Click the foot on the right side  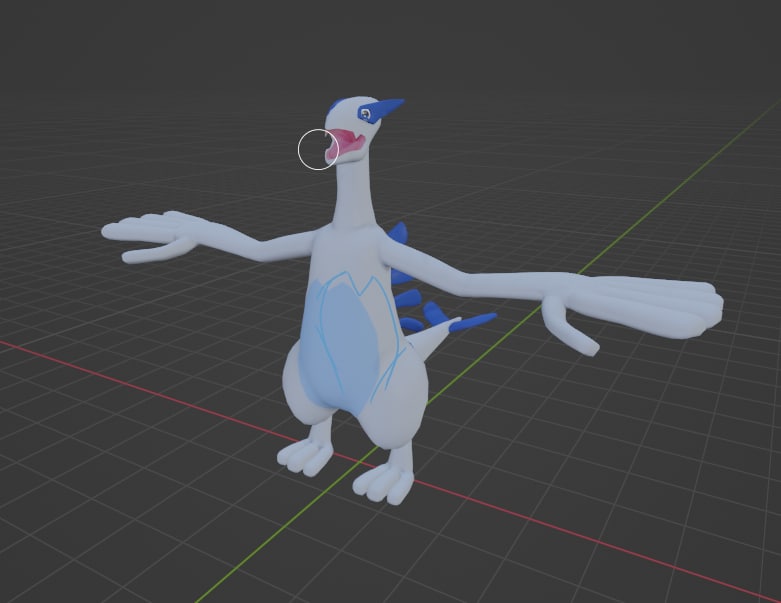[384, 483]
